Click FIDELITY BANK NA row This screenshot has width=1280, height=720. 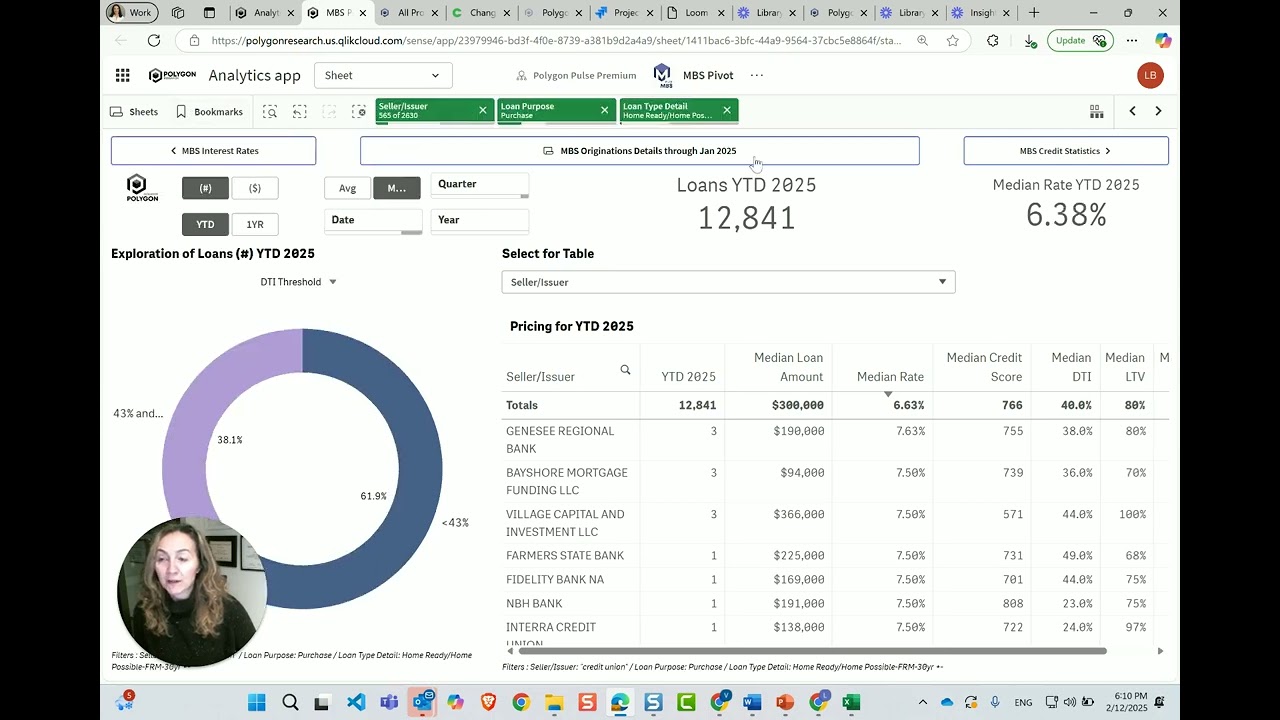coord(835,580)
